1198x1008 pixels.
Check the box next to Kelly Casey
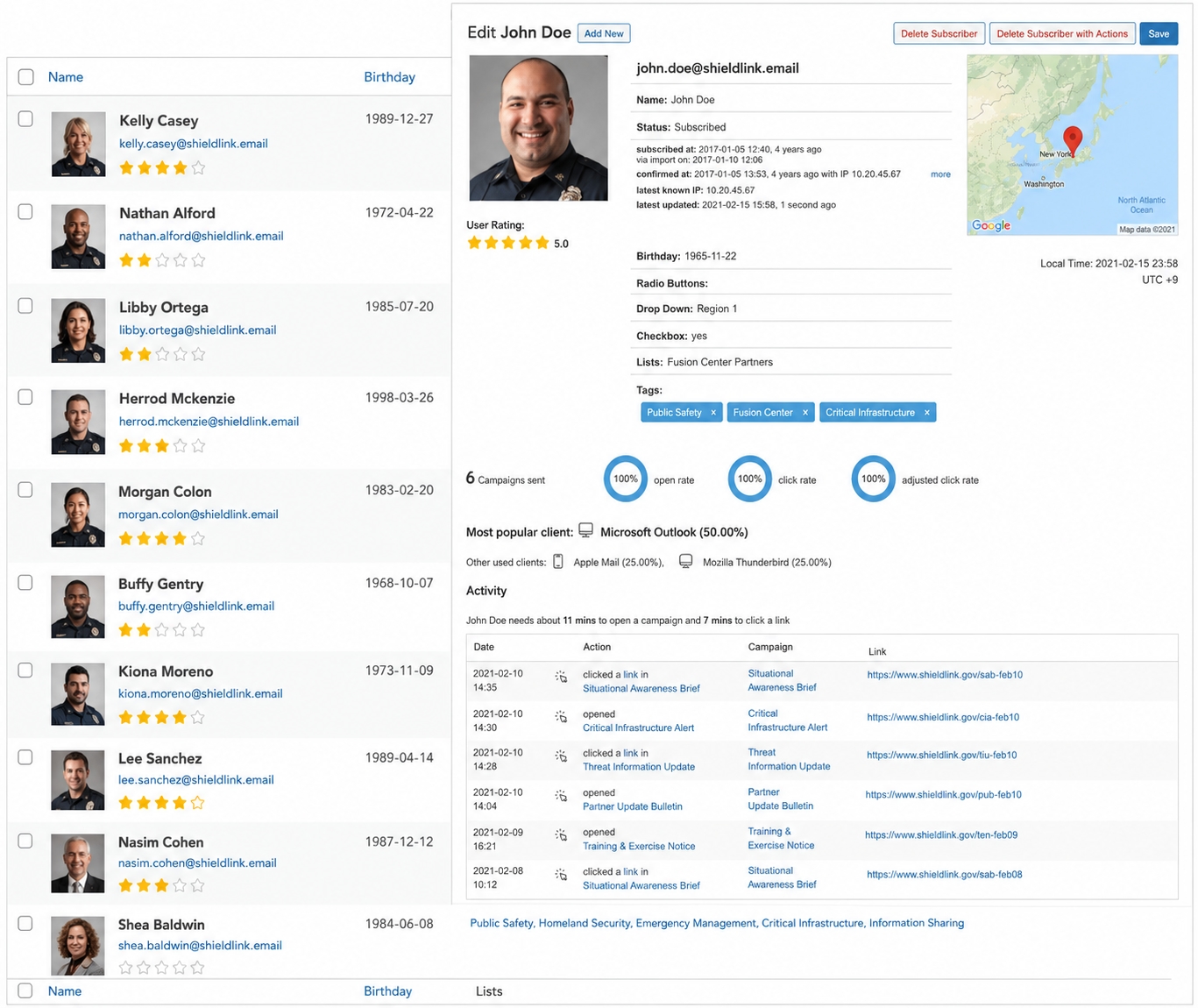click(25, 118)
